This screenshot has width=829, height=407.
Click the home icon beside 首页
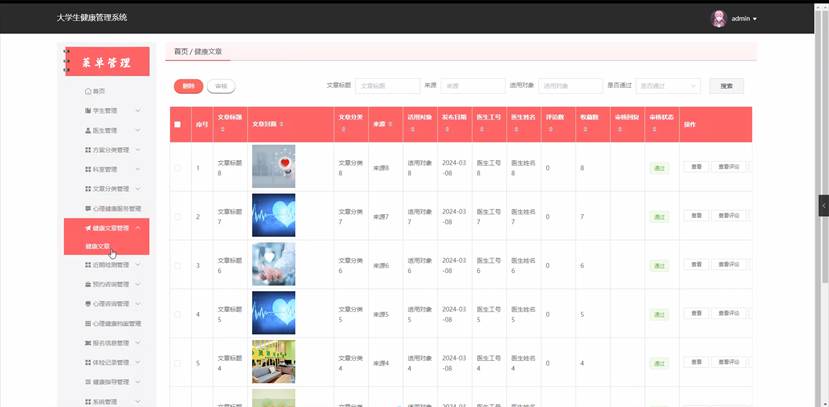click(88, 91)
